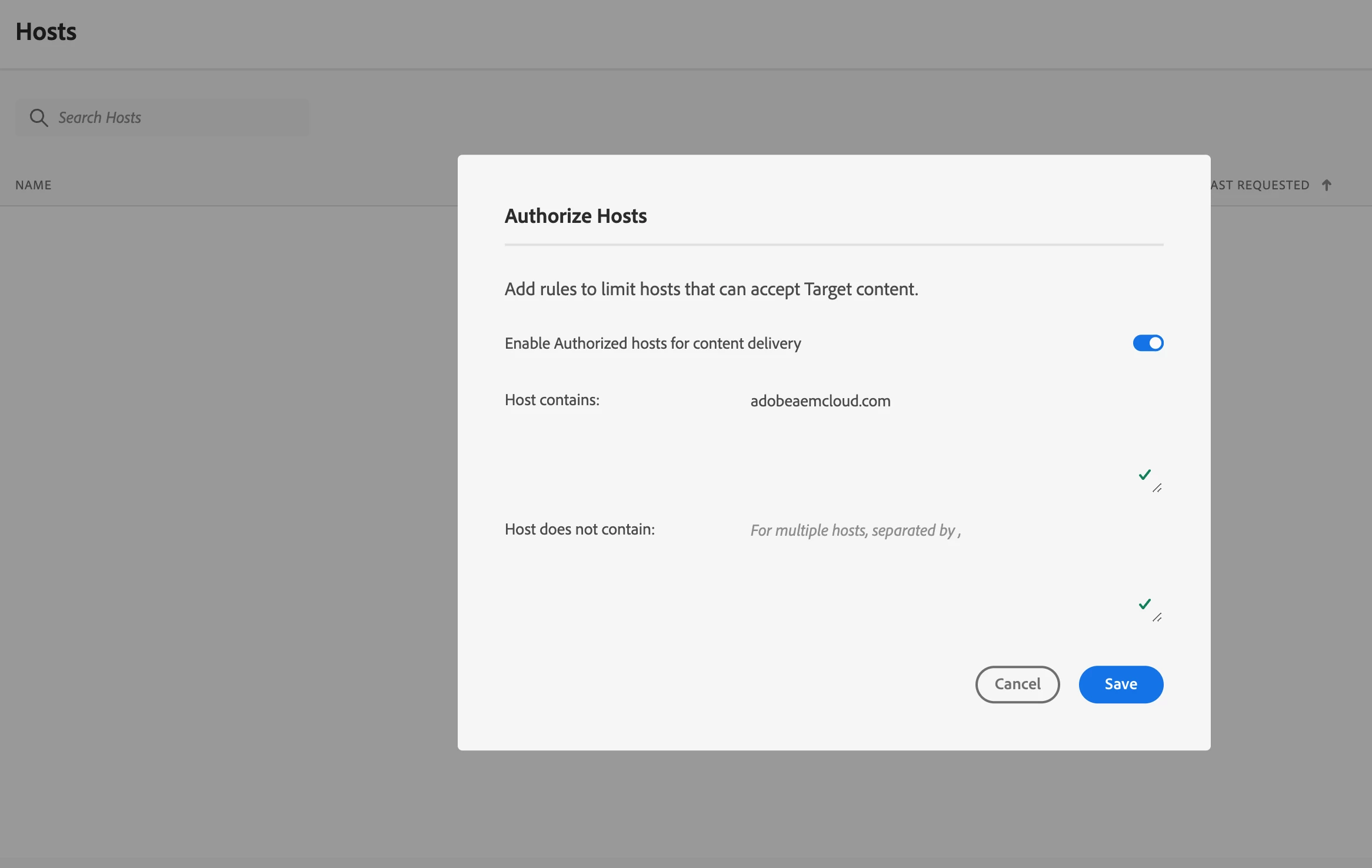Viewport: 1372px width, 868px height.
Task: Click the sort arrow beside LAST REQUESTED
Action: (x=1326, y=185)
